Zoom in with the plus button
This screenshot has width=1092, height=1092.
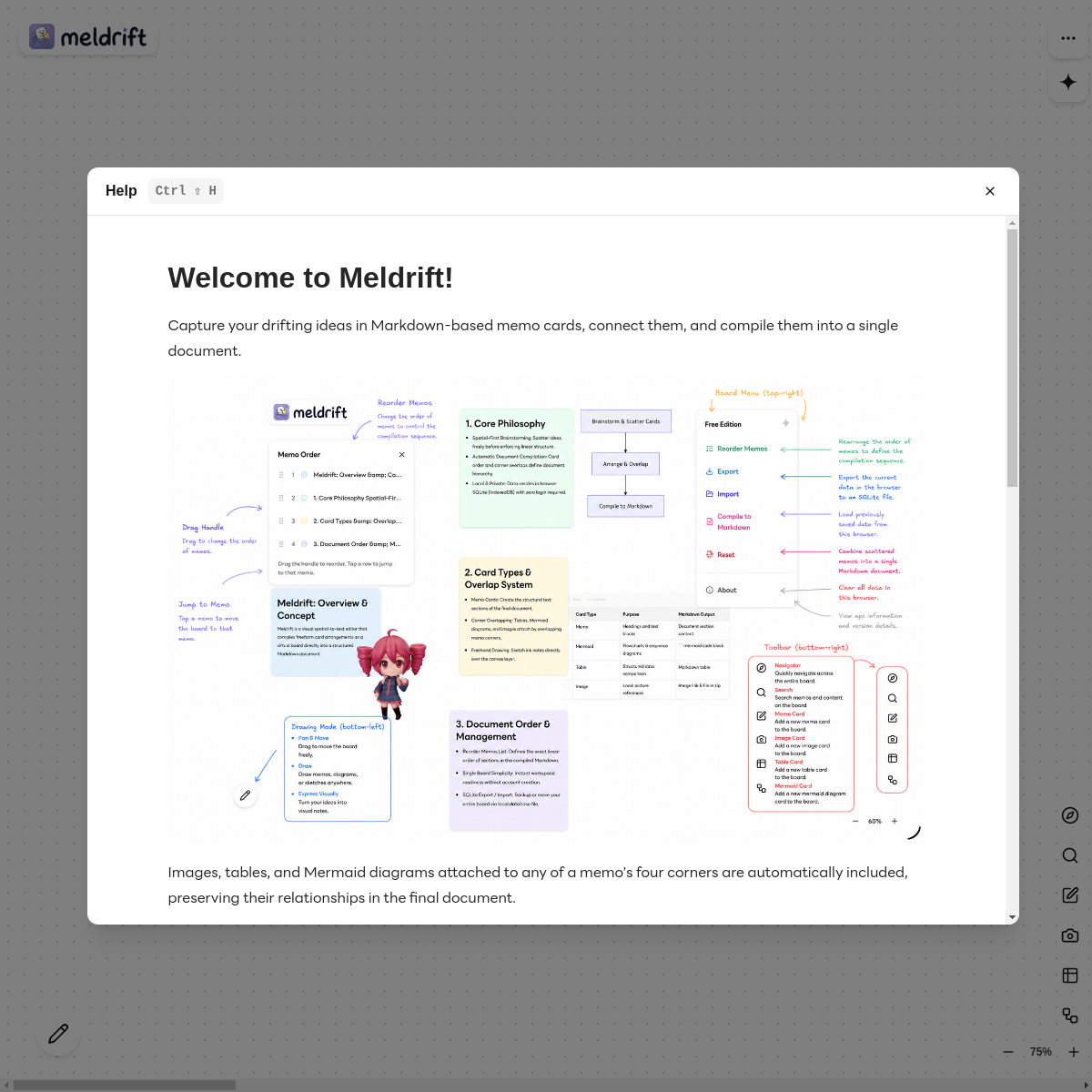pyautogui.click(x=1074, y=1052)
